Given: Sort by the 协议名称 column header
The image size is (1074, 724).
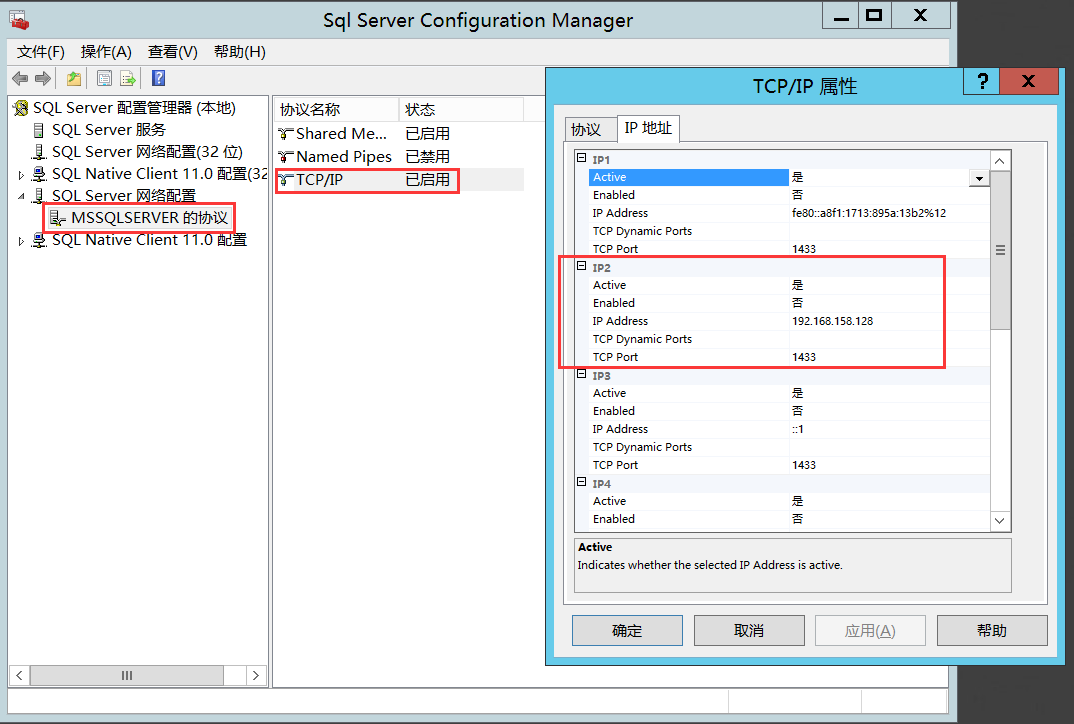Looking at the screenshot, I should tap(336, 110).
